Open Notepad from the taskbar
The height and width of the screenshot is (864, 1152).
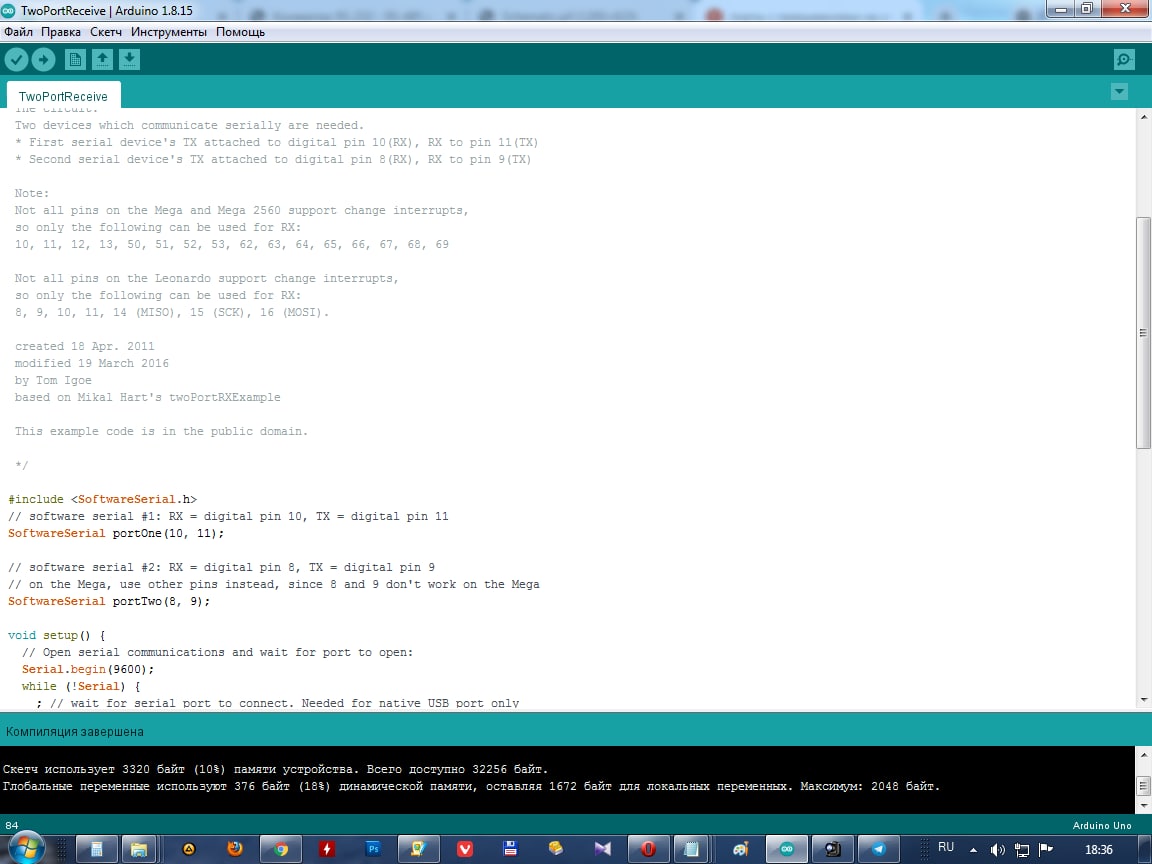point(691,849)
